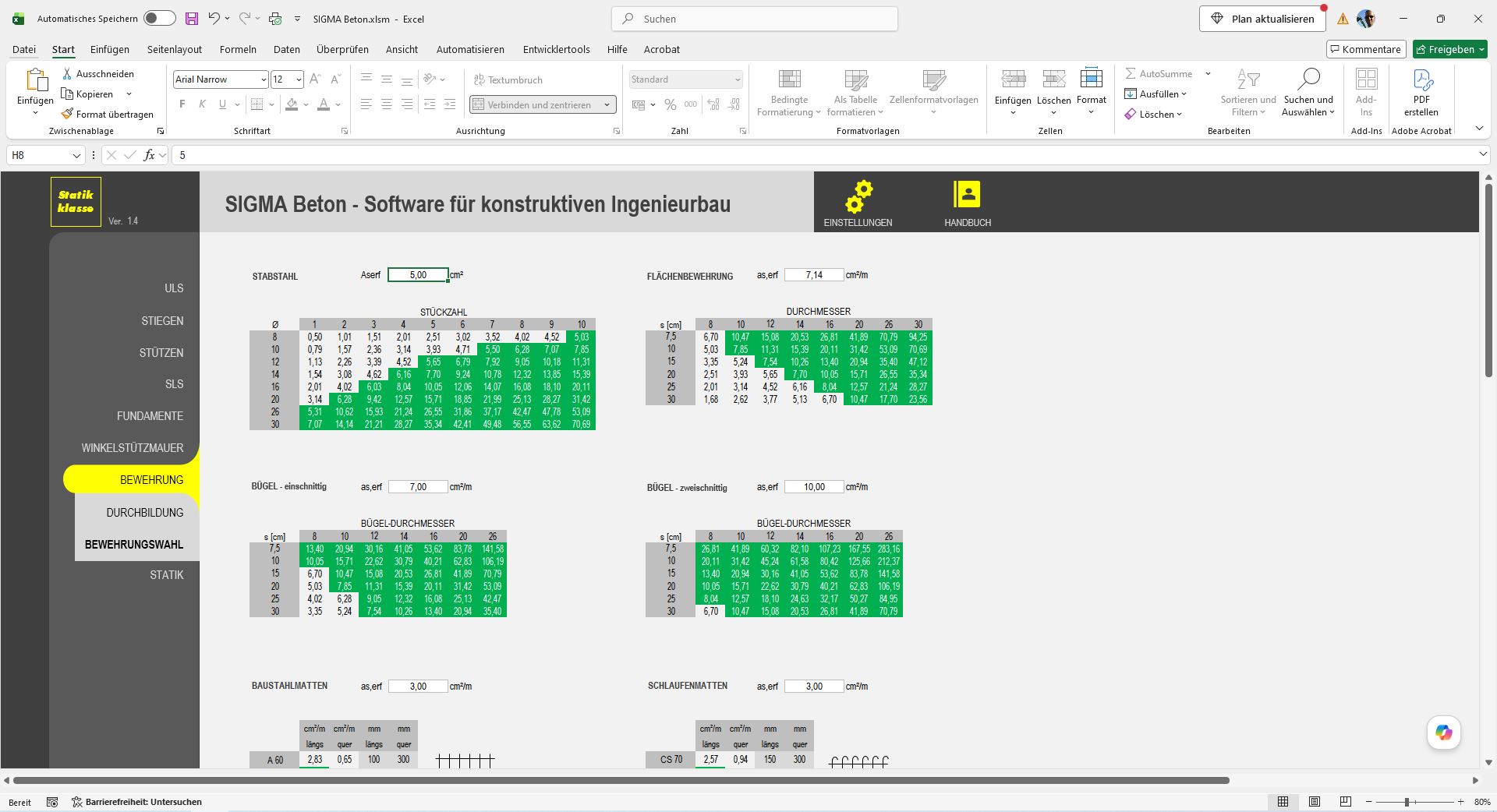Open the number format Standard dropdown

(x=737, y=79)
